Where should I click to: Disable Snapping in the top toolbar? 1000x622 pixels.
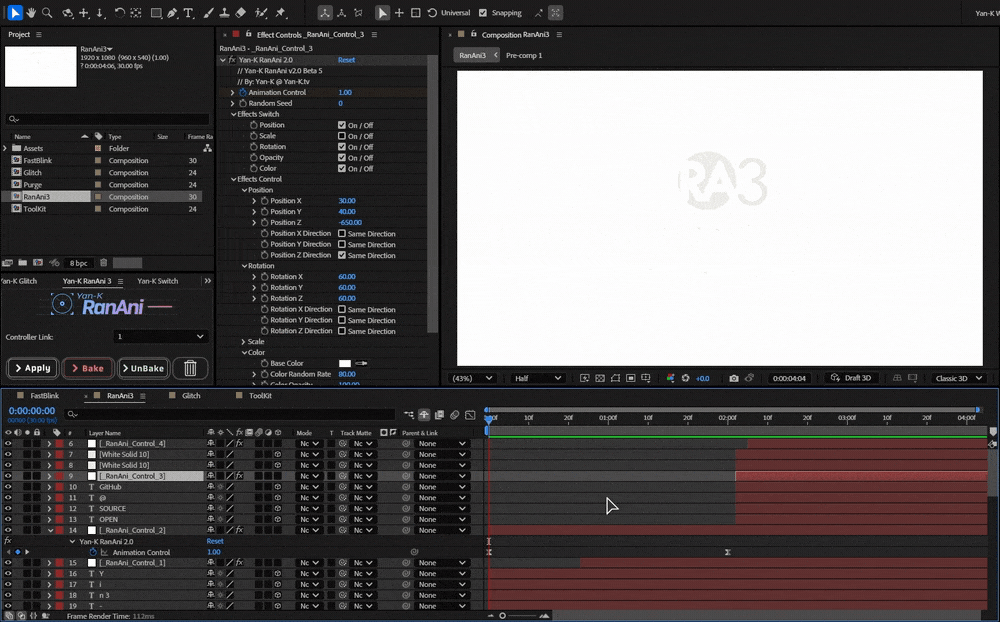coord(481,12)
